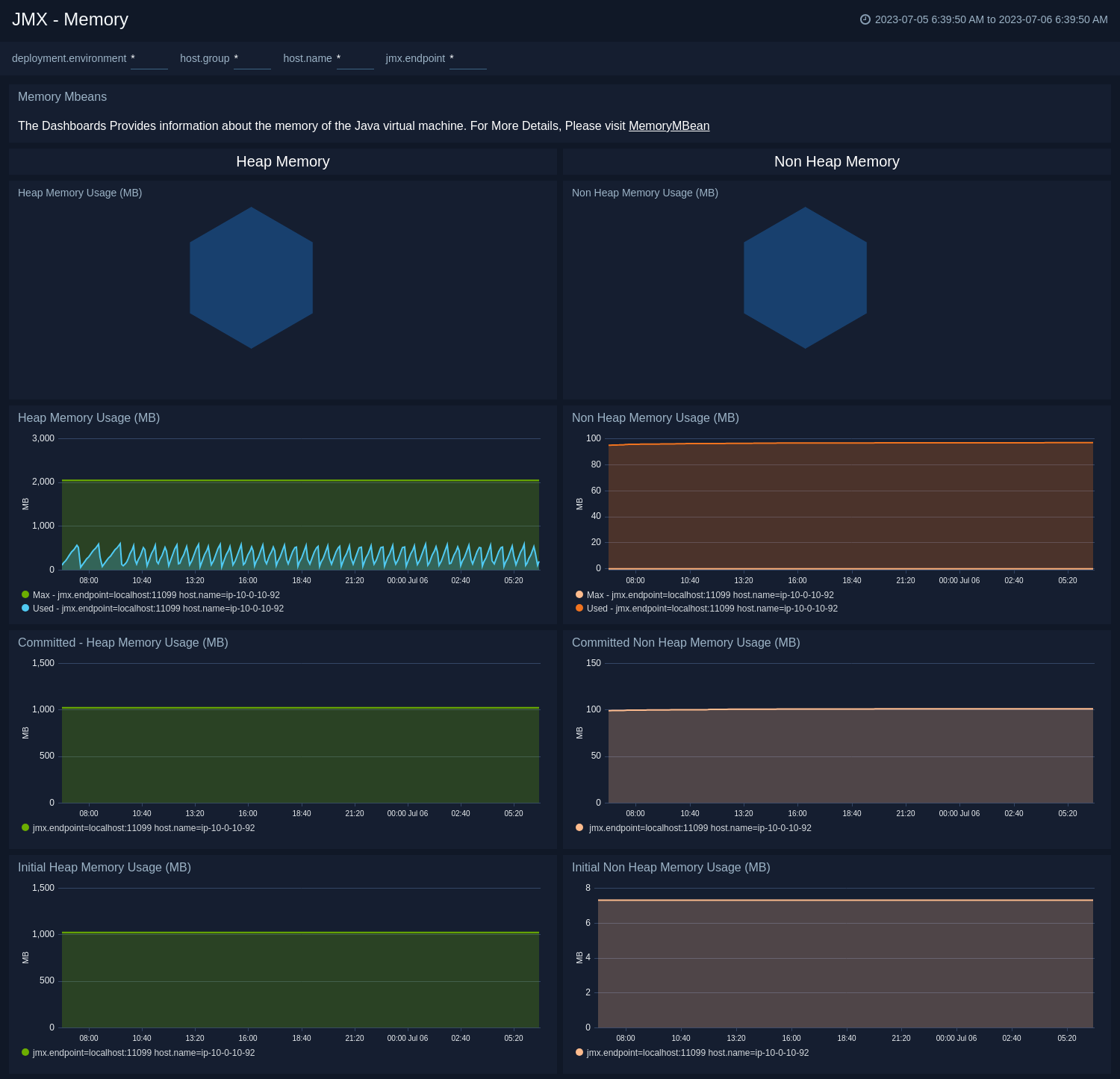
Task: Click Committed Heap Memory legend entry
Action: 138,828
